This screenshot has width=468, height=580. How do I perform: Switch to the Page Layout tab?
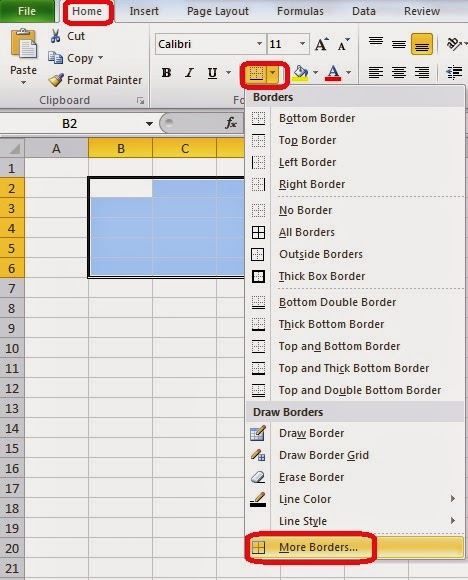point(218,11)
